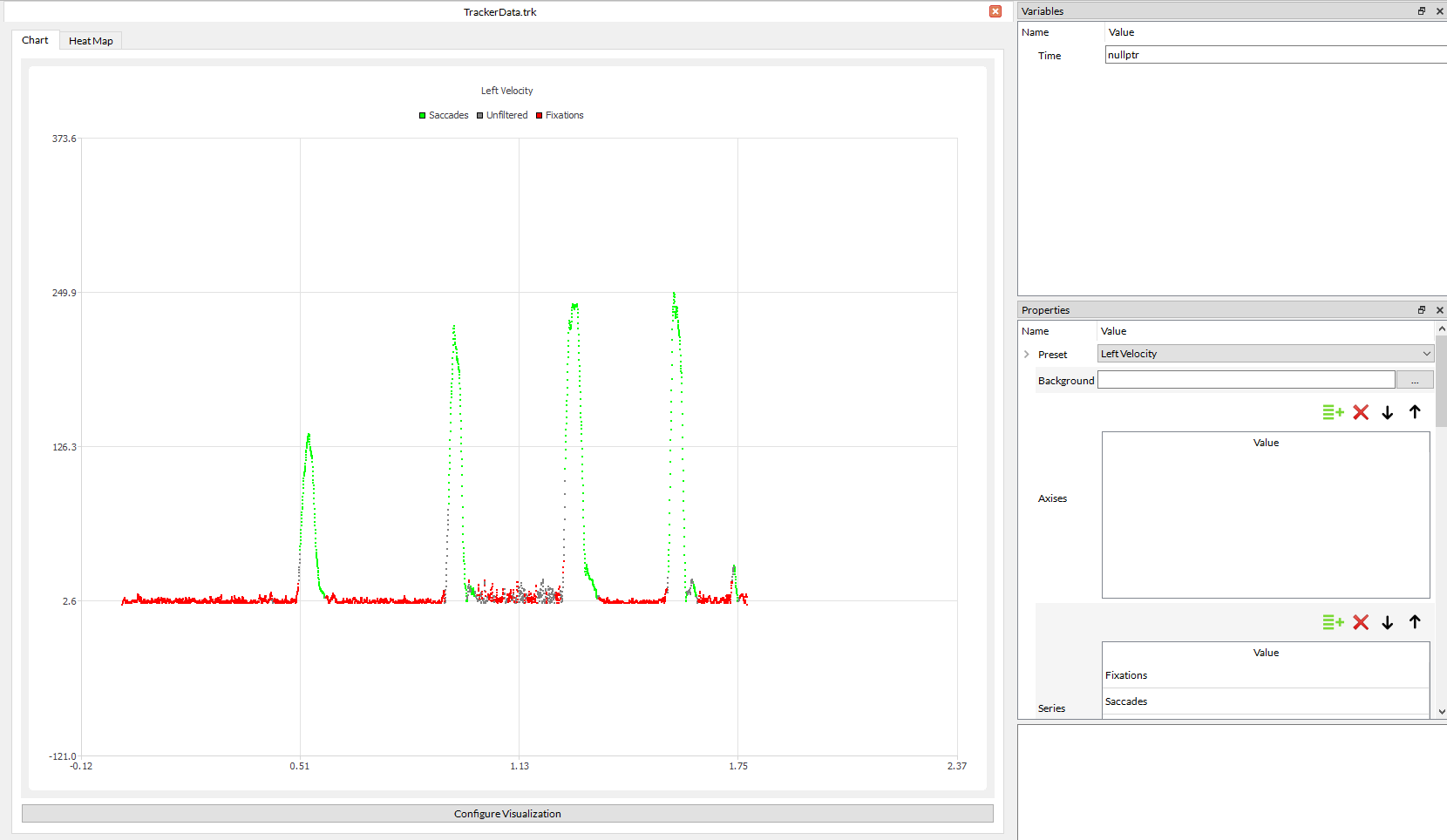Move axis up in Axises list

[x=1415, y=412]
